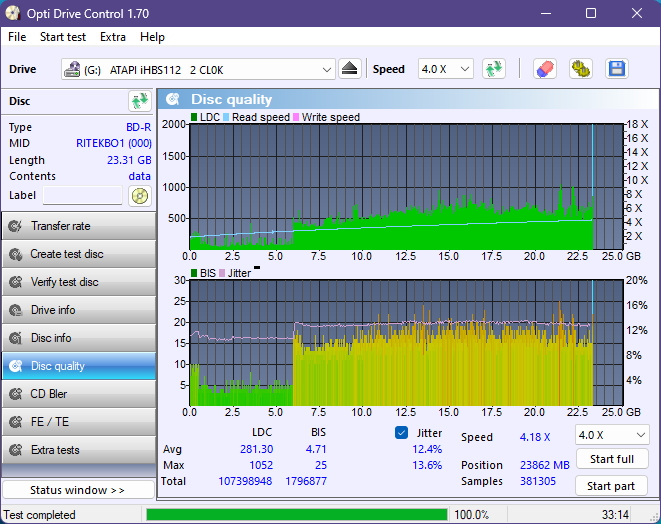661x524 pixels.
Task: Click the BIS total value 1796877
Action: (x=306, y=481)
